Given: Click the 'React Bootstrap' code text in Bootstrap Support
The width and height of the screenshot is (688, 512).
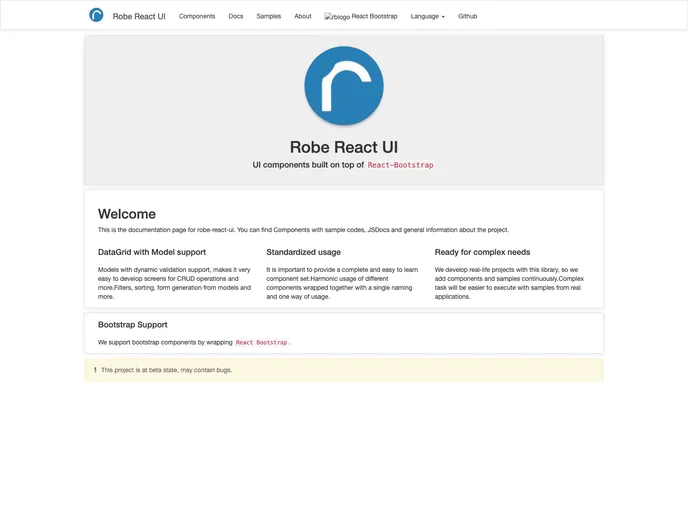Looking at the screenshot, I should (x=262, y=342).
